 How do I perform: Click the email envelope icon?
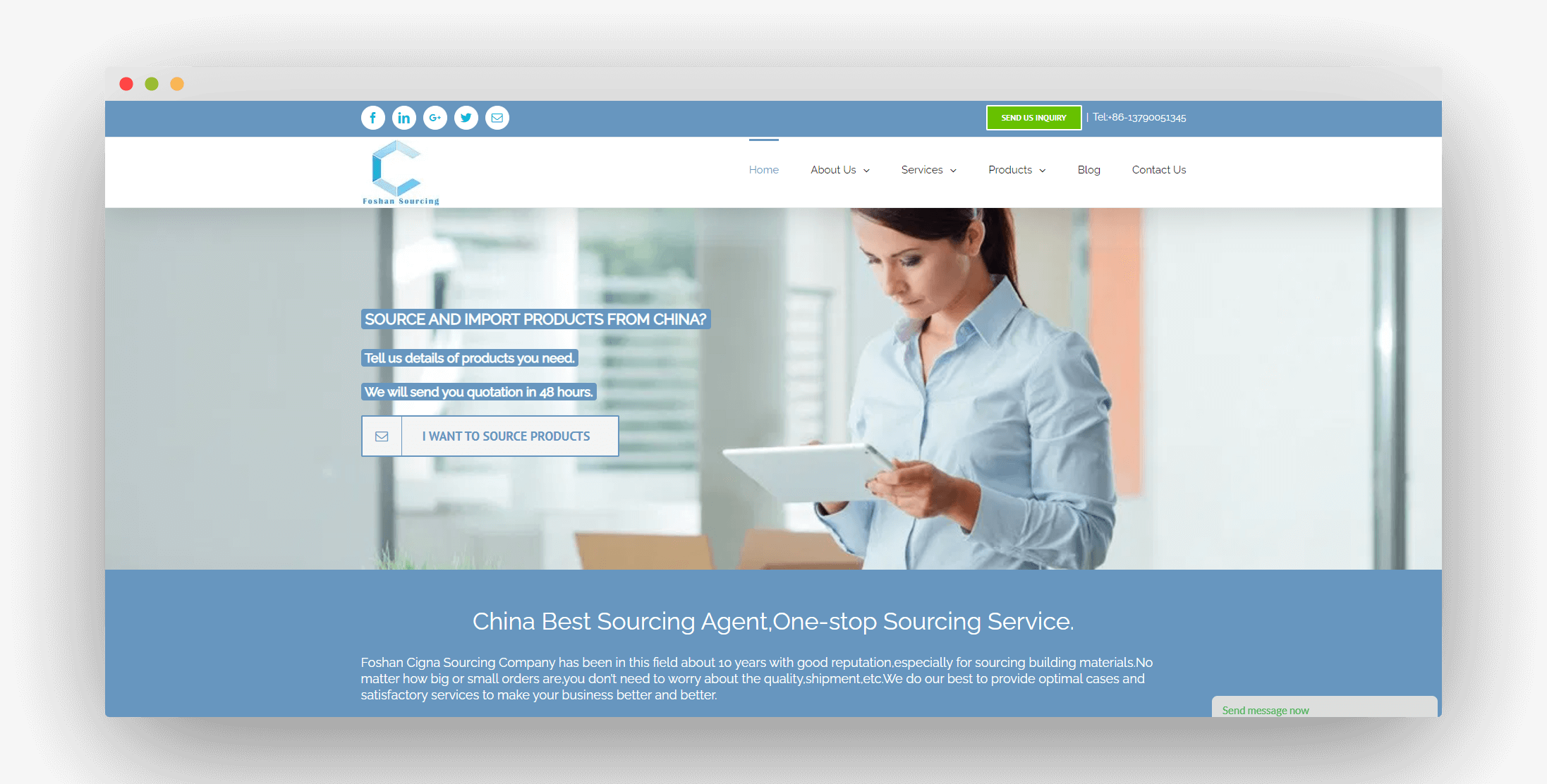pos(498,117)
